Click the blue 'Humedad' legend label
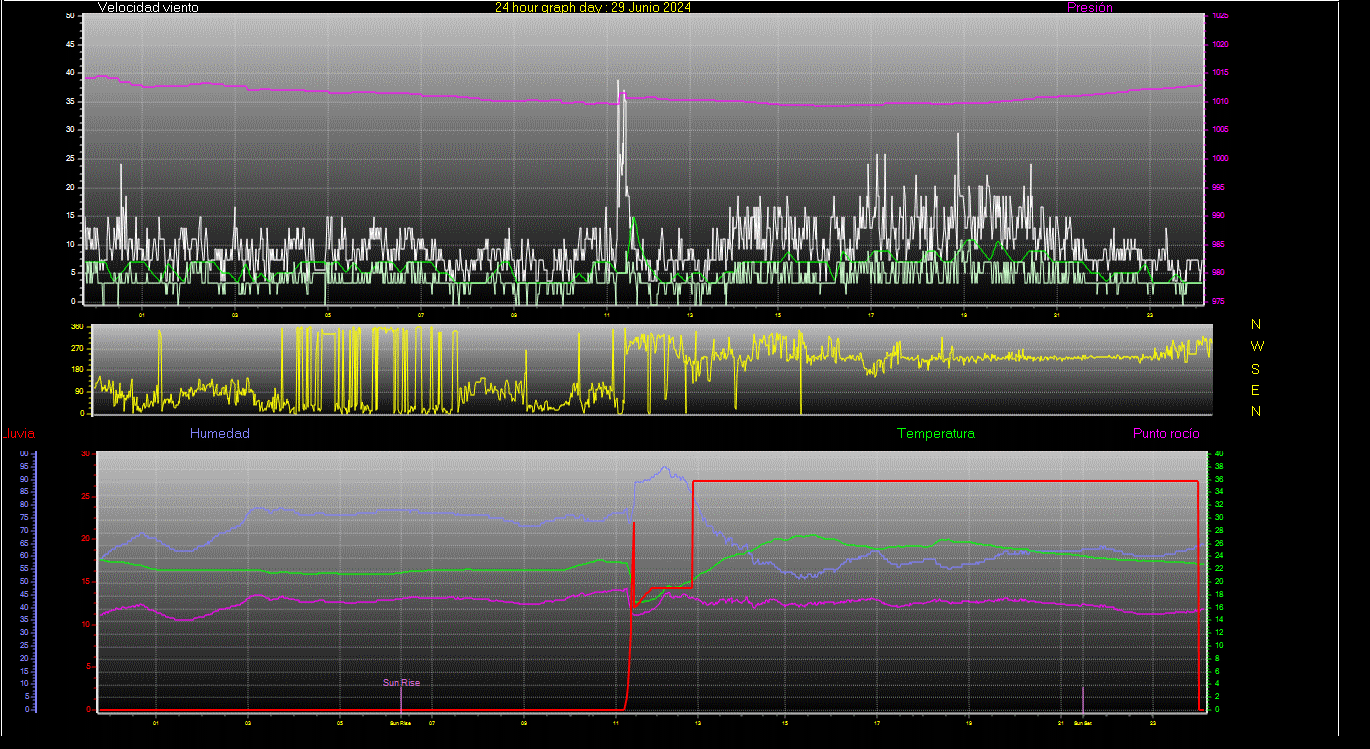Screen dimensions: 1370x749 pos(220,434)
